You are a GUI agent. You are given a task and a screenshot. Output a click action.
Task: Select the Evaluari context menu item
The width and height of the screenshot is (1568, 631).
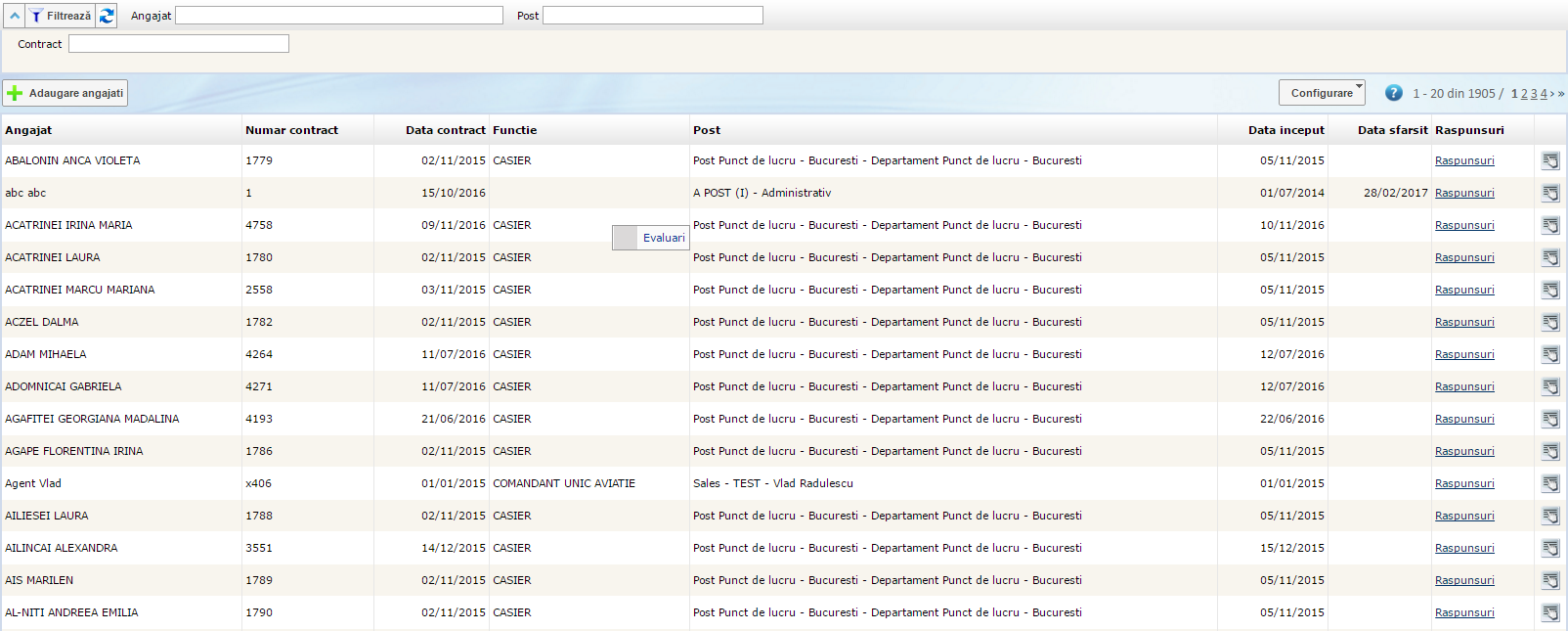coord(663,238)
